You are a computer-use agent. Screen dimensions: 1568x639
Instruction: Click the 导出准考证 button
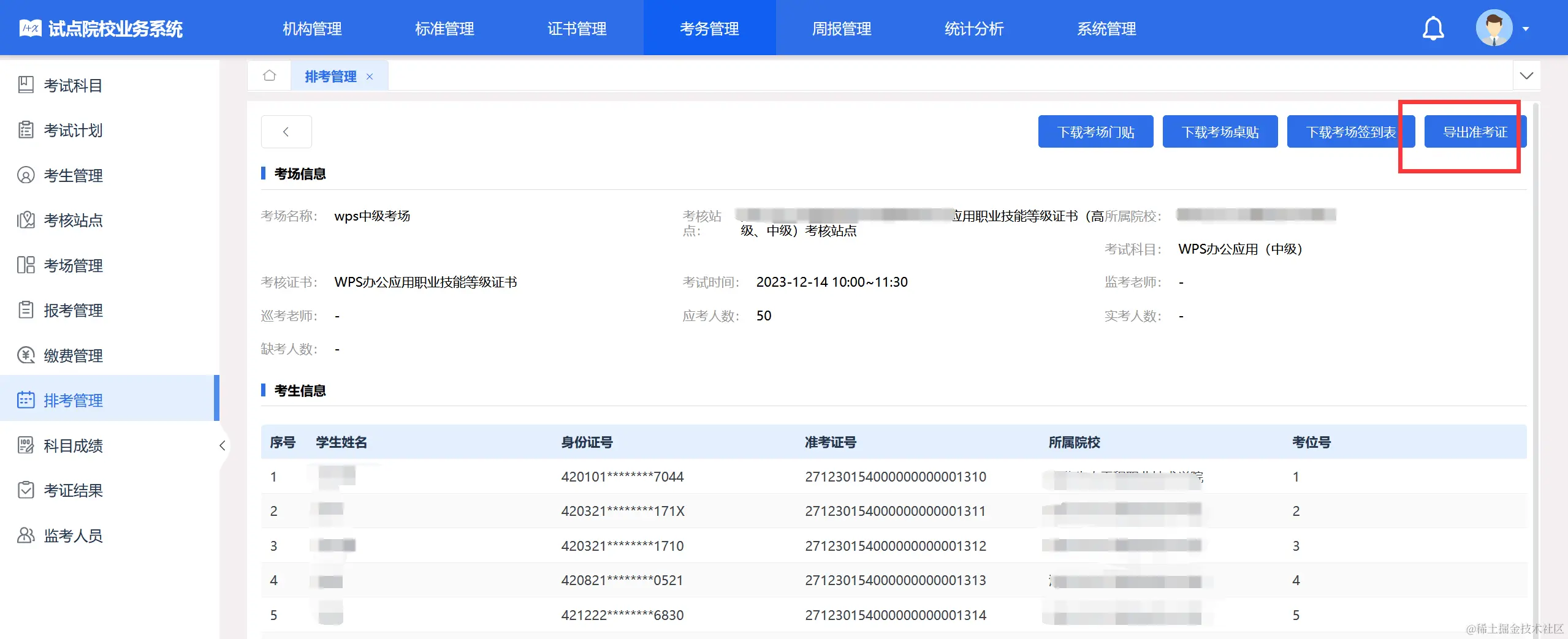(1473, 131)
